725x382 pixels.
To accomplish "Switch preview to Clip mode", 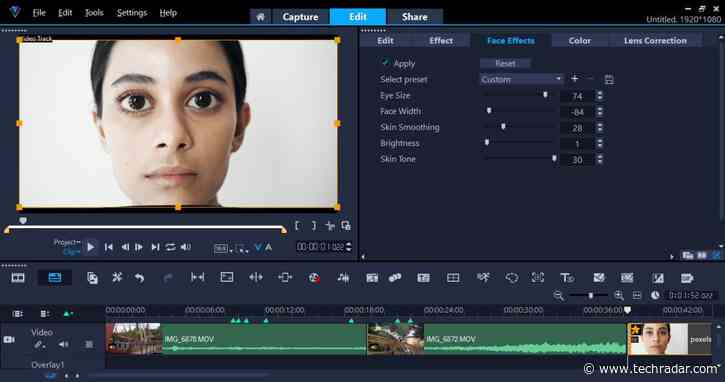I will [x=72, y=252].
